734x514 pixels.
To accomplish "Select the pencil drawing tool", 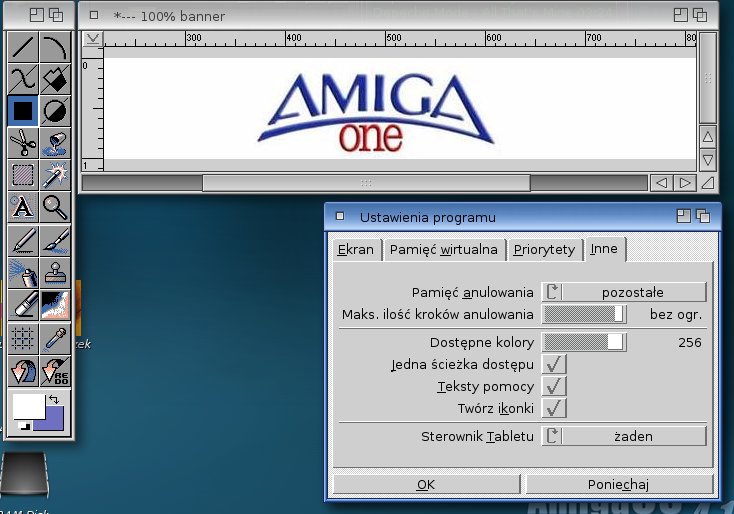I will click(x=22, y=241).
